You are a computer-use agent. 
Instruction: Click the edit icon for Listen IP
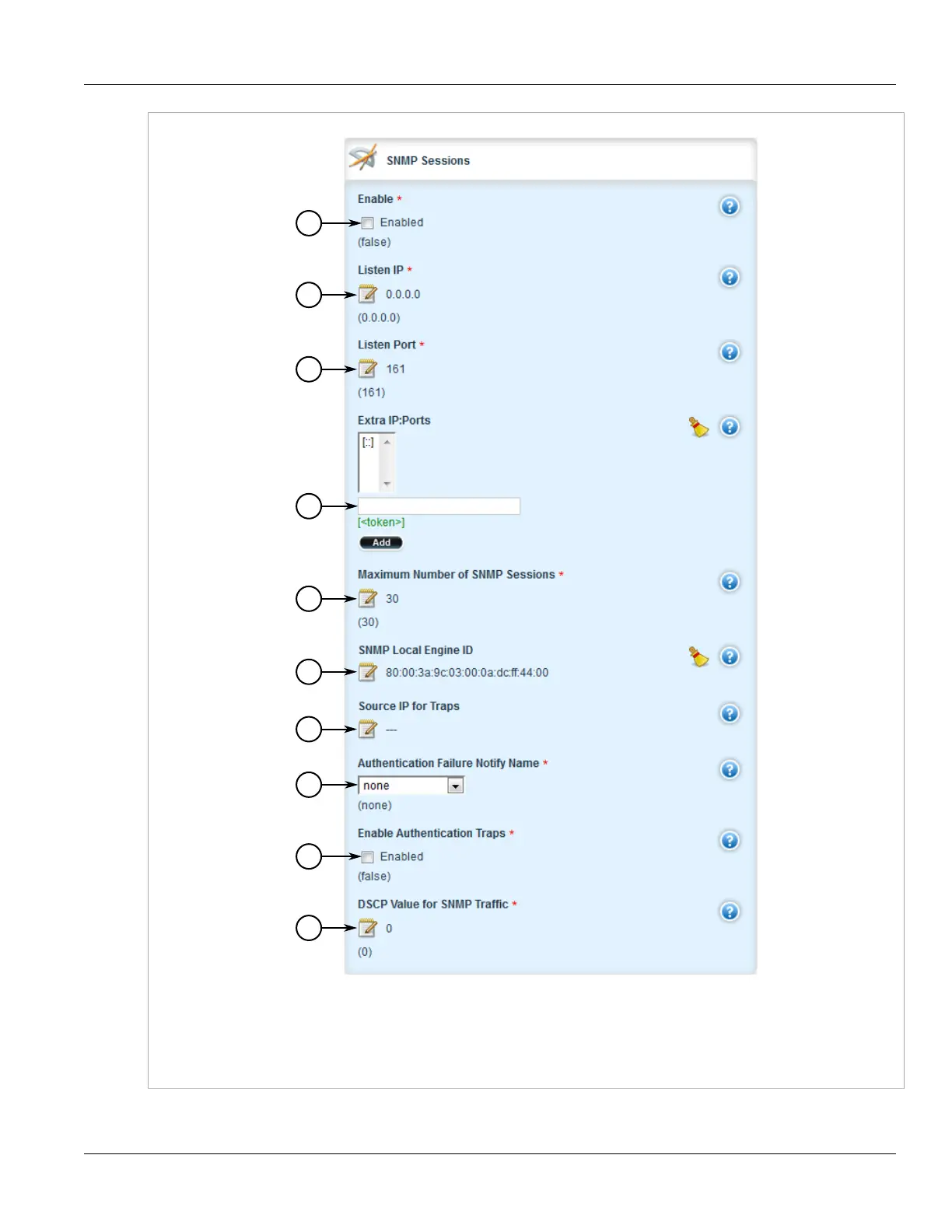(367, 294)
